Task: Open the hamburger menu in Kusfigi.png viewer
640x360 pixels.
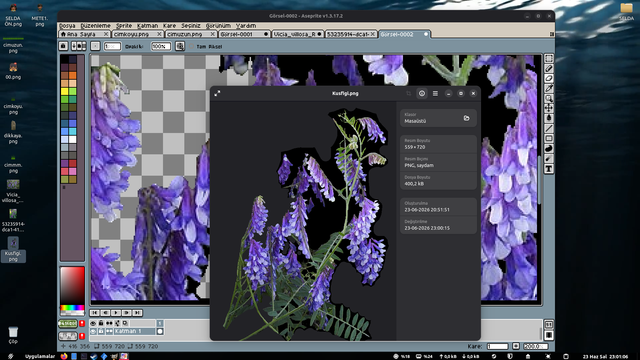Action: click(x=435, y=93)
